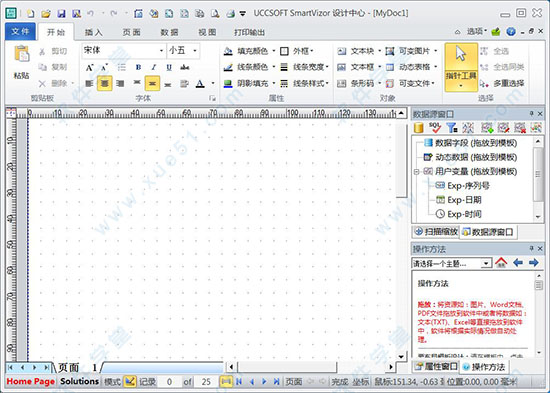Toggle left text alignment
Image resolution: width=550 pixels, height=393 pixels.
point(89,84)
